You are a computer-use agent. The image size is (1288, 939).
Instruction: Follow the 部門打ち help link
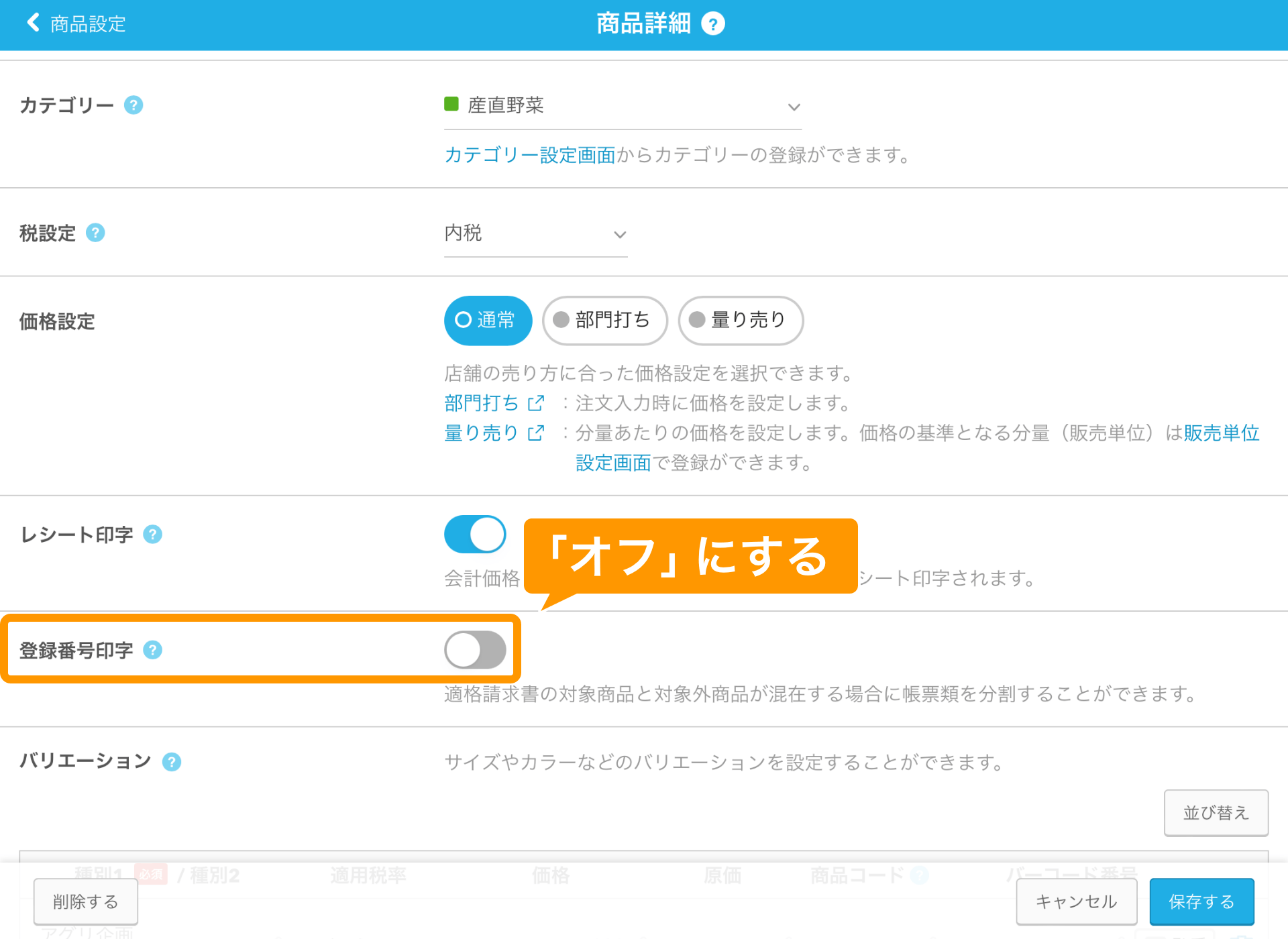[481, 403]
